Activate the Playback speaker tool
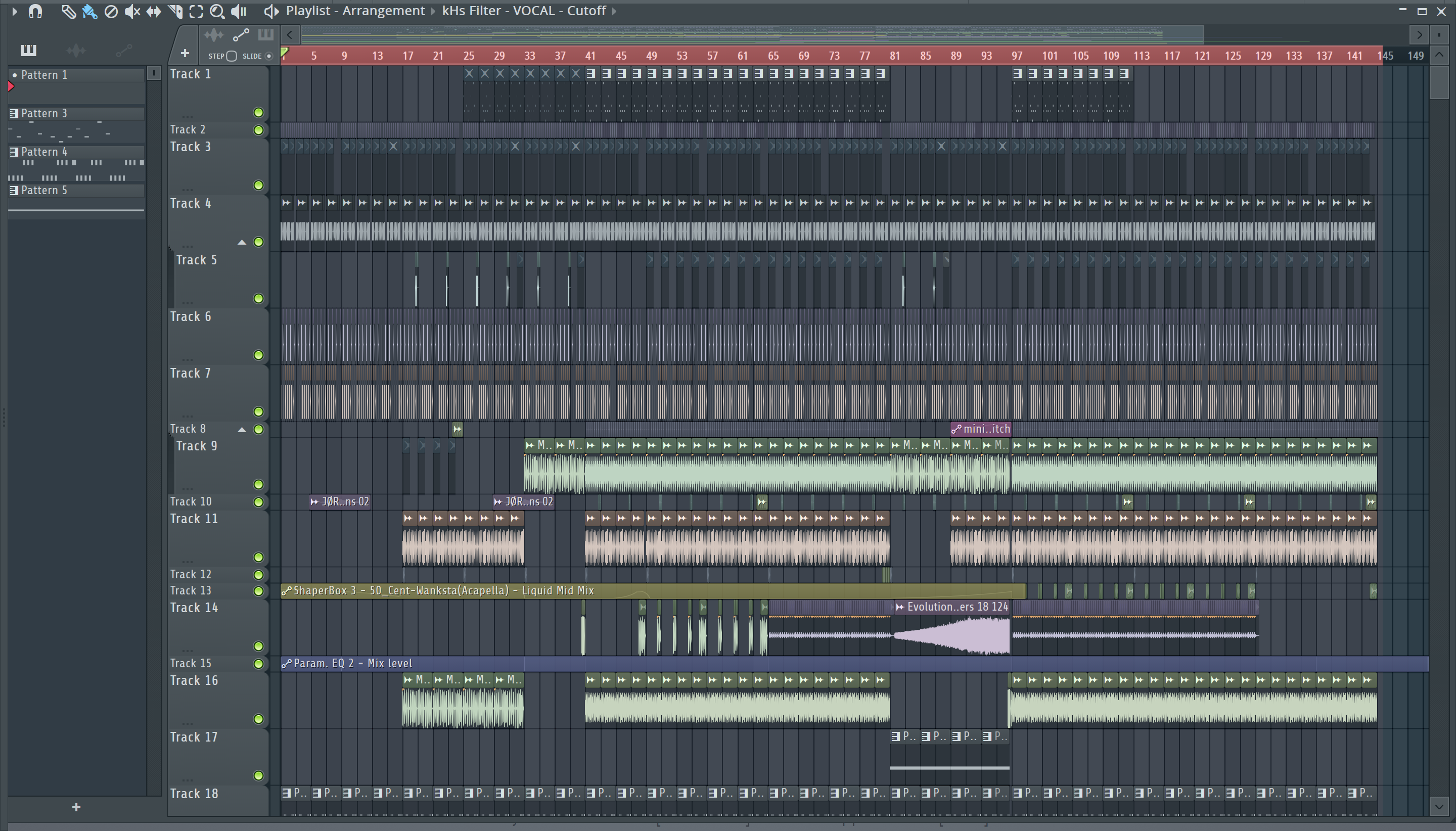This screenshot has width=1456, height=831. point(239,12)
